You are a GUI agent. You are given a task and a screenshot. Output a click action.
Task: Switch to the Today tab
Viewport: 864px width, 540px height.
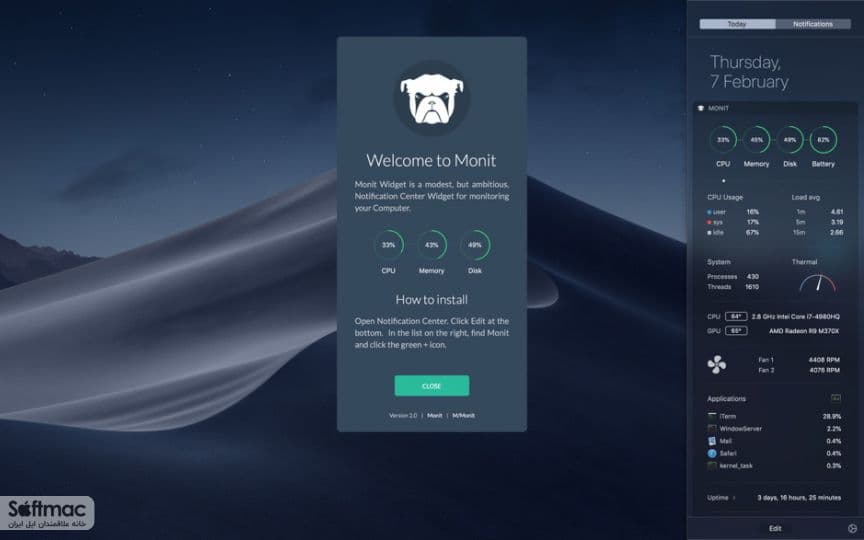point(737,24)
